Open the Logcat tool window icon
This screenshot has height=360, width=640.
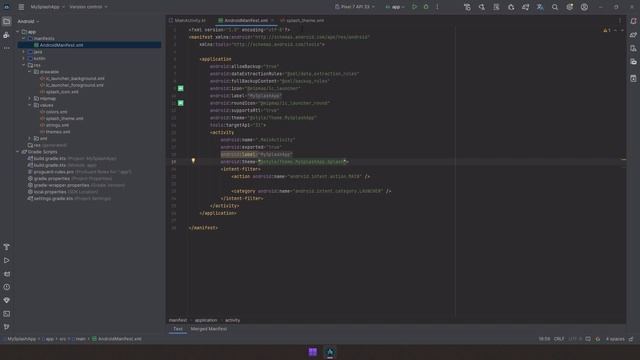click(7, 274)
